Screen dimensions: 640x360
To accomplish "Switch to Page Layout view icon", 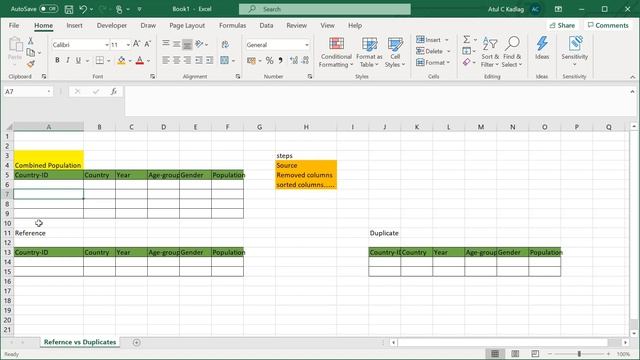I will [515, 354].
